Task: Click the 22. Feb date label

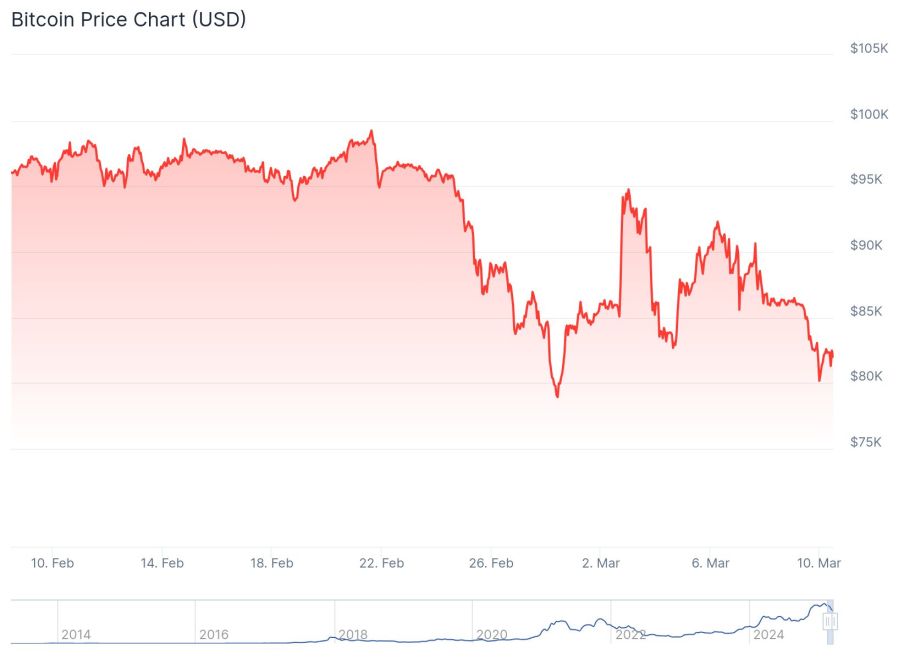Action: (x=381, y=563)
